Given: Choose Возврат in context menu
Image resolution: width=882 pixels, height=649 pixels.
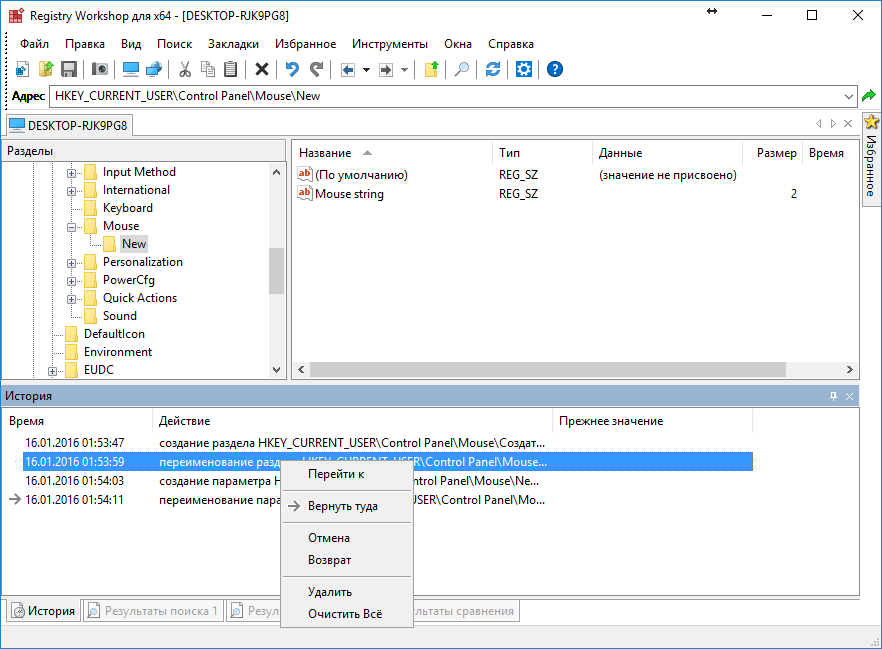Looking at the screenshot, I should [347, 560].
